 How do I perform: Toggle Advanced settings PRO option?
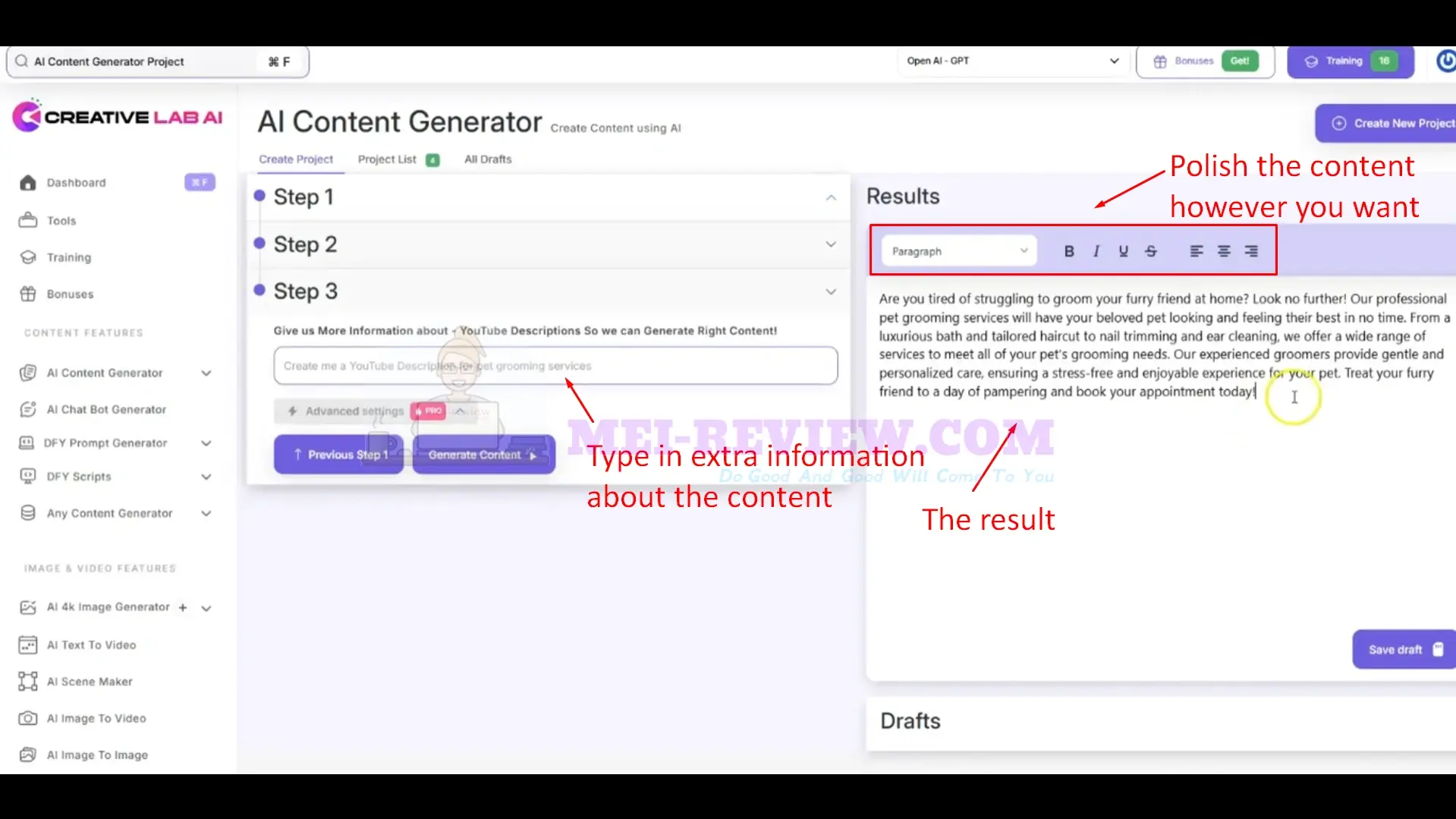click(x=377, y=411)
